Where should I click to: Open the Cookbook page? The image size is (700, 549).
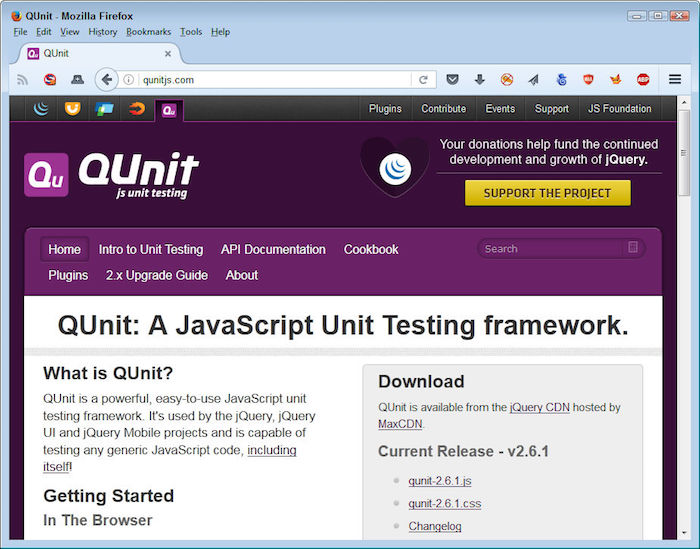[371, 249]
